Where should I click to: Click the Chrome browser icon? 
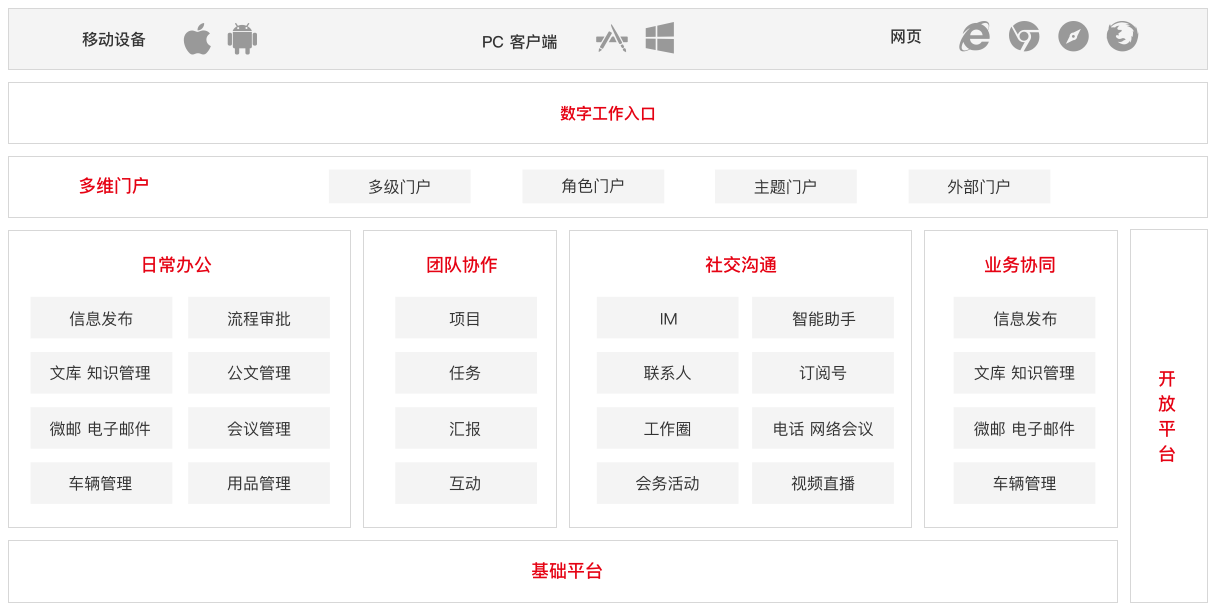tap(1024, 37)
